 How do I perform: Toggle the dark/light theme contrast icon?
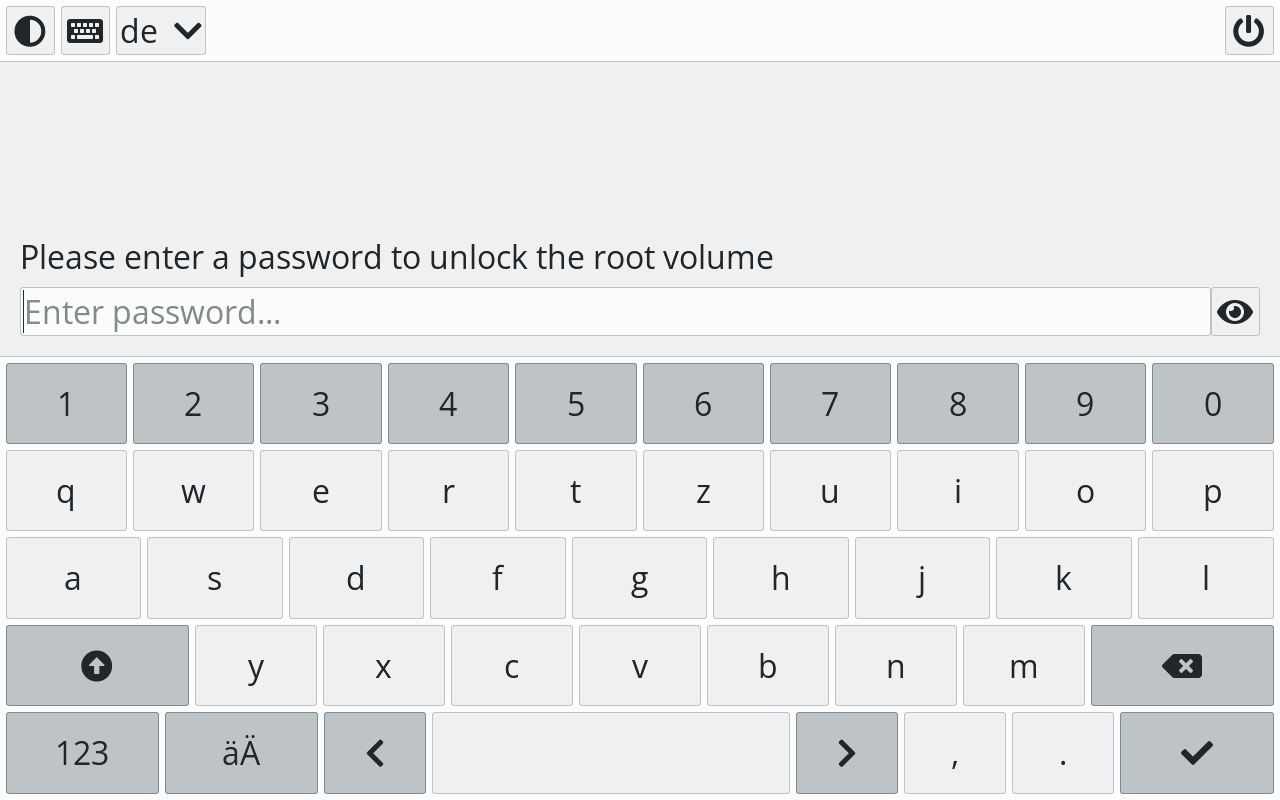coord(30,31)
